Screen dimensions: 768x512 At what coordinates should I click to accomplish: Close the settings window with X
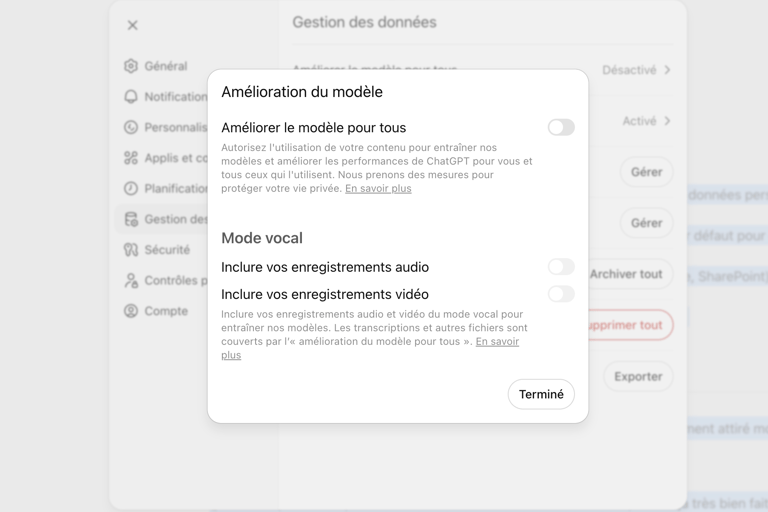[133, 25]
